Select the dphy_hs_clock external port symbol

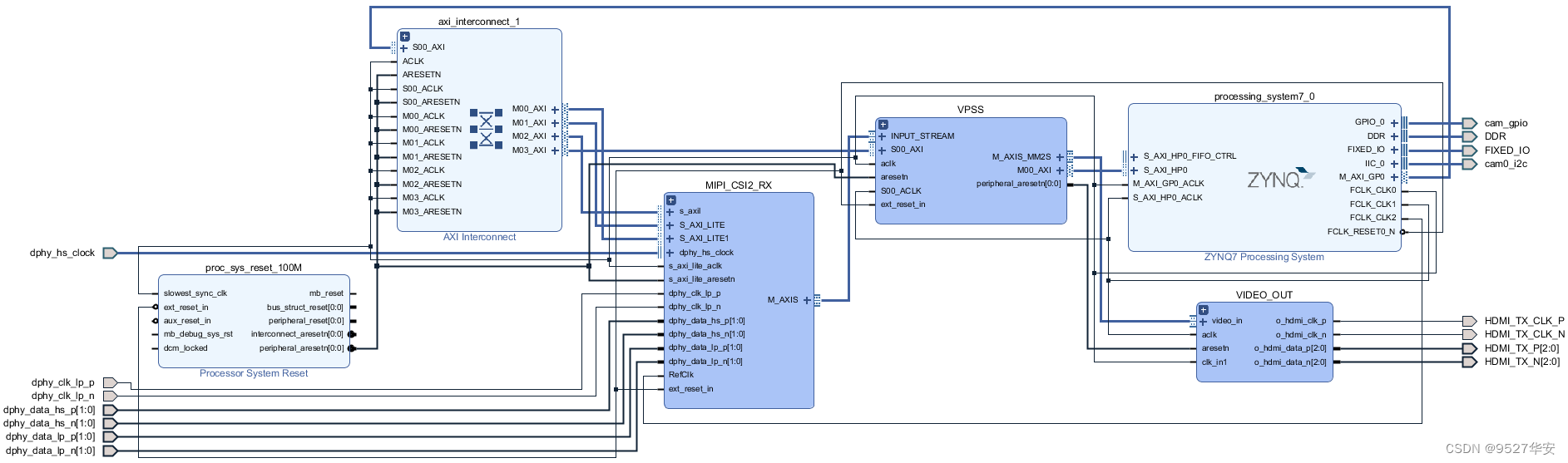[110, 253]
